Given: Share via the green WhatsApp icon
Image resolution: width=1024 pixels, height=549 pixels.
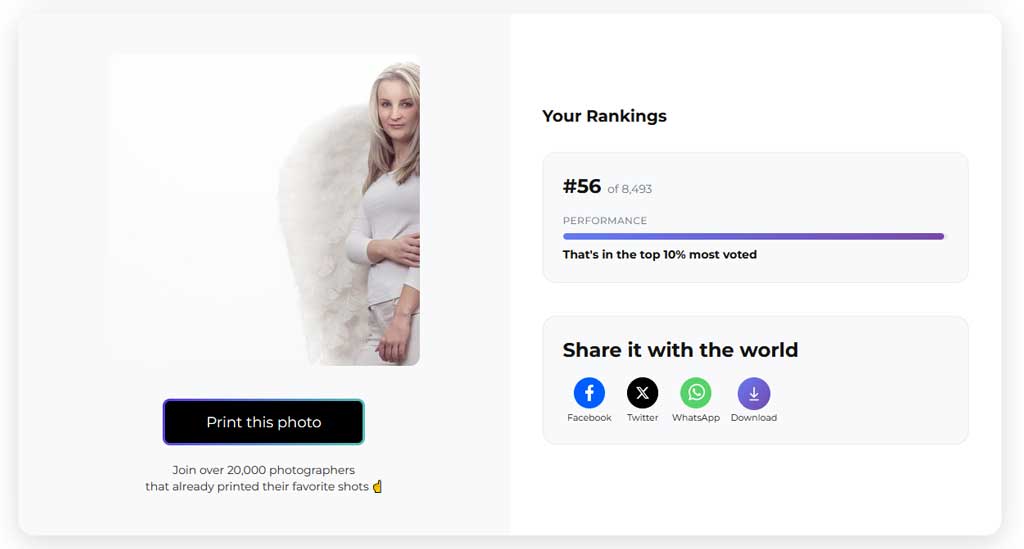Looking at the screenshot, I should coord(696,393).
